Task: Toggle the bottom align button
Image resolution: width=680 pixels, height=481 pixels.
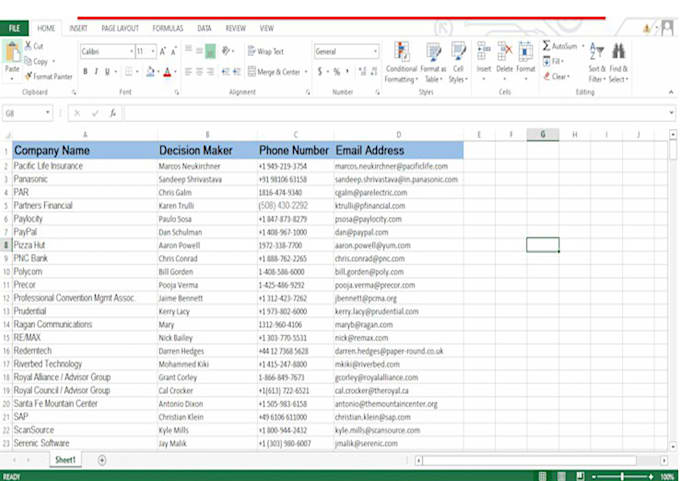Action: 210,51
